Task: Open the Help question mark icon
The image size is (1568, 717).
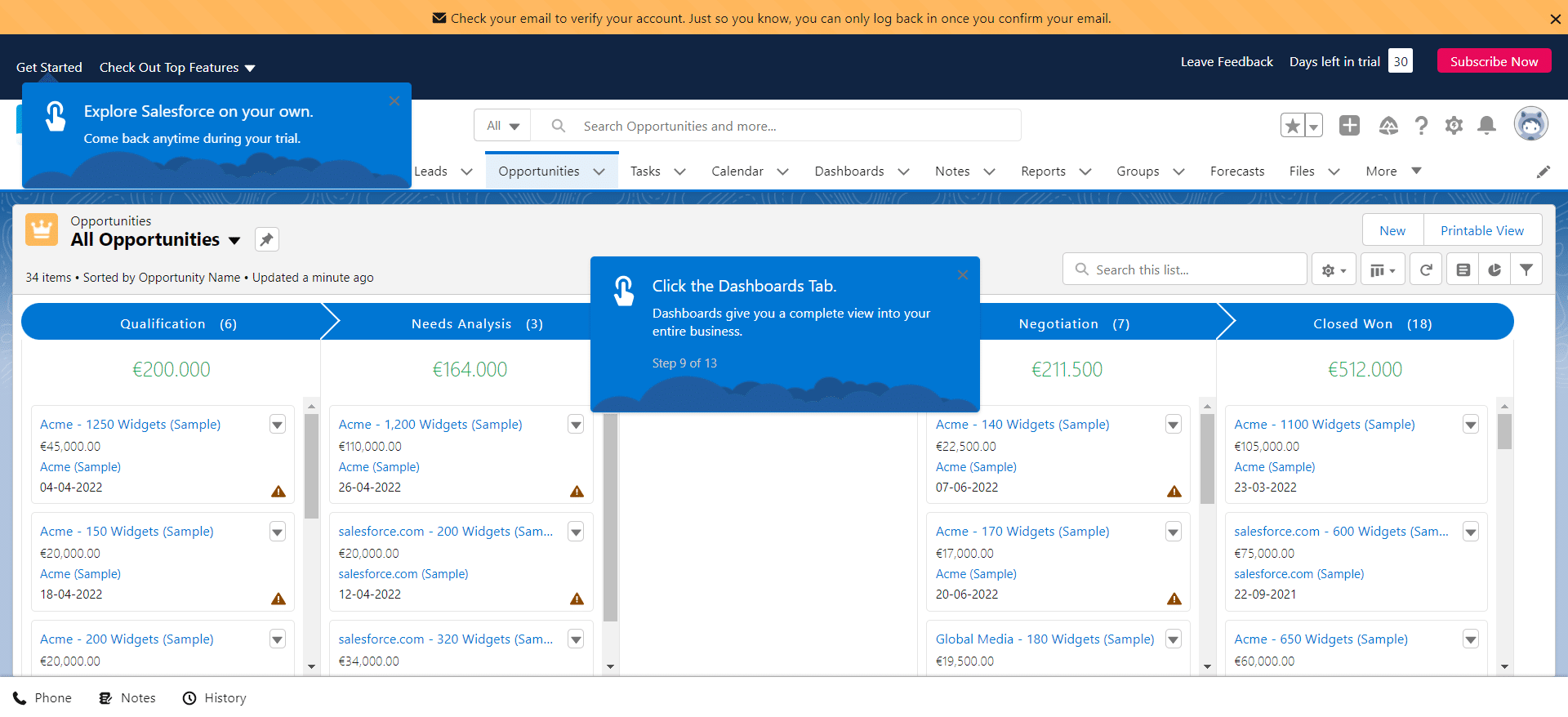Action: coord(1422,126)
